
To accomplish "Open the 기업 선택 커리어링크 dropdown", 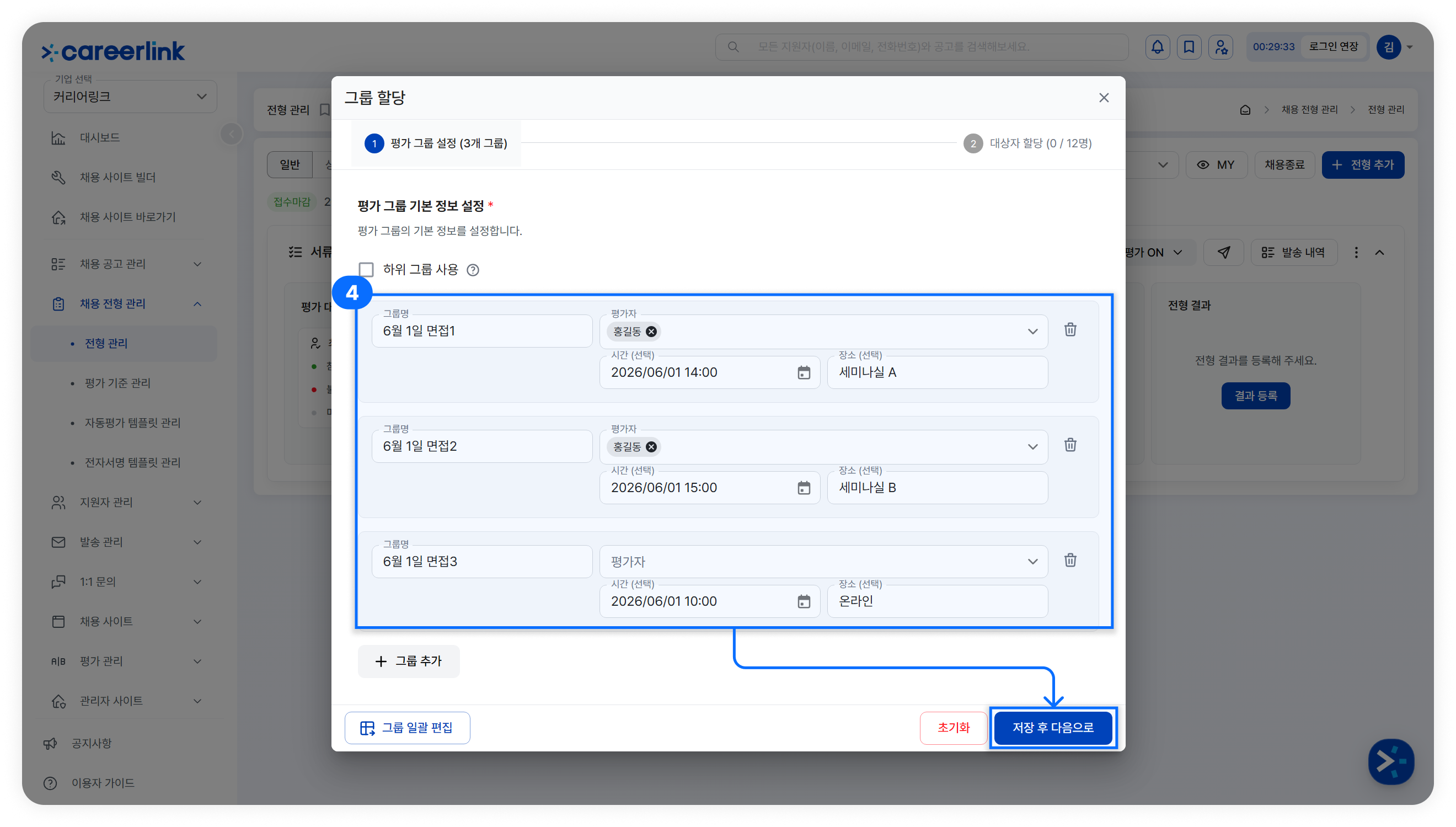I will [130, 97].
